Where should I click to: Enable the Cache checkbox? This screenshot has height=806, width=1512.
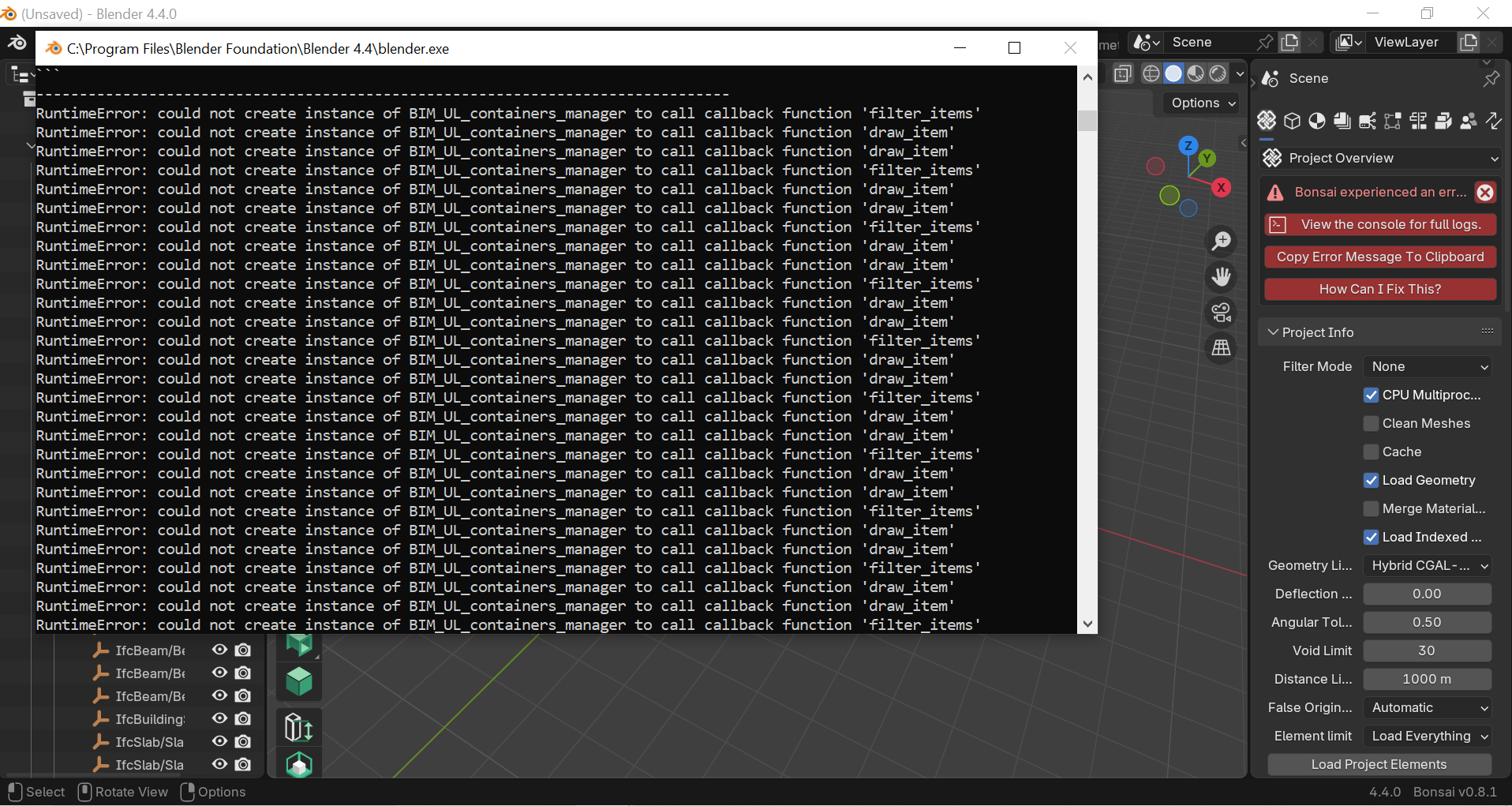[1371, 452]
